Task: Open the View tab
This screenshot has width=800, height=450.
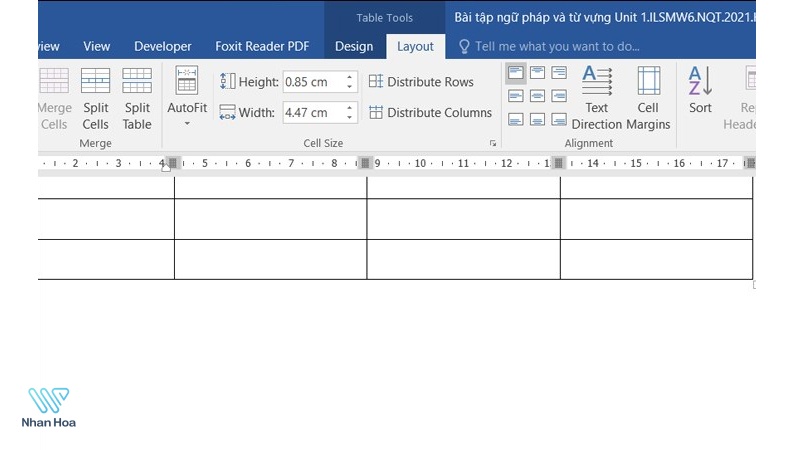Action: pyautogui.click(x=96, y=46)
